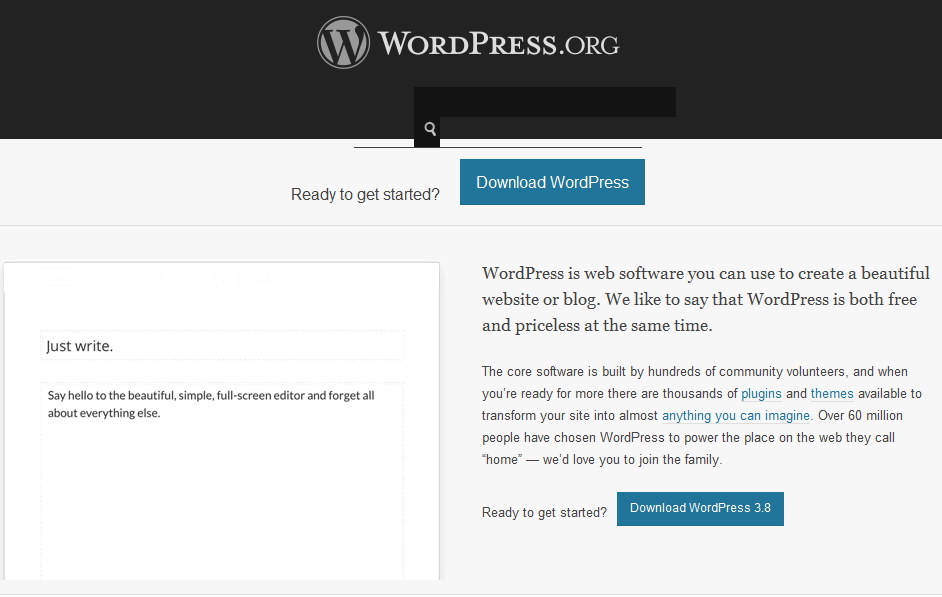Viewport: 942px width, 597px height.
Task: Click "Ready to get started?" beside 3.8 button
Action: tap(544, 512)
